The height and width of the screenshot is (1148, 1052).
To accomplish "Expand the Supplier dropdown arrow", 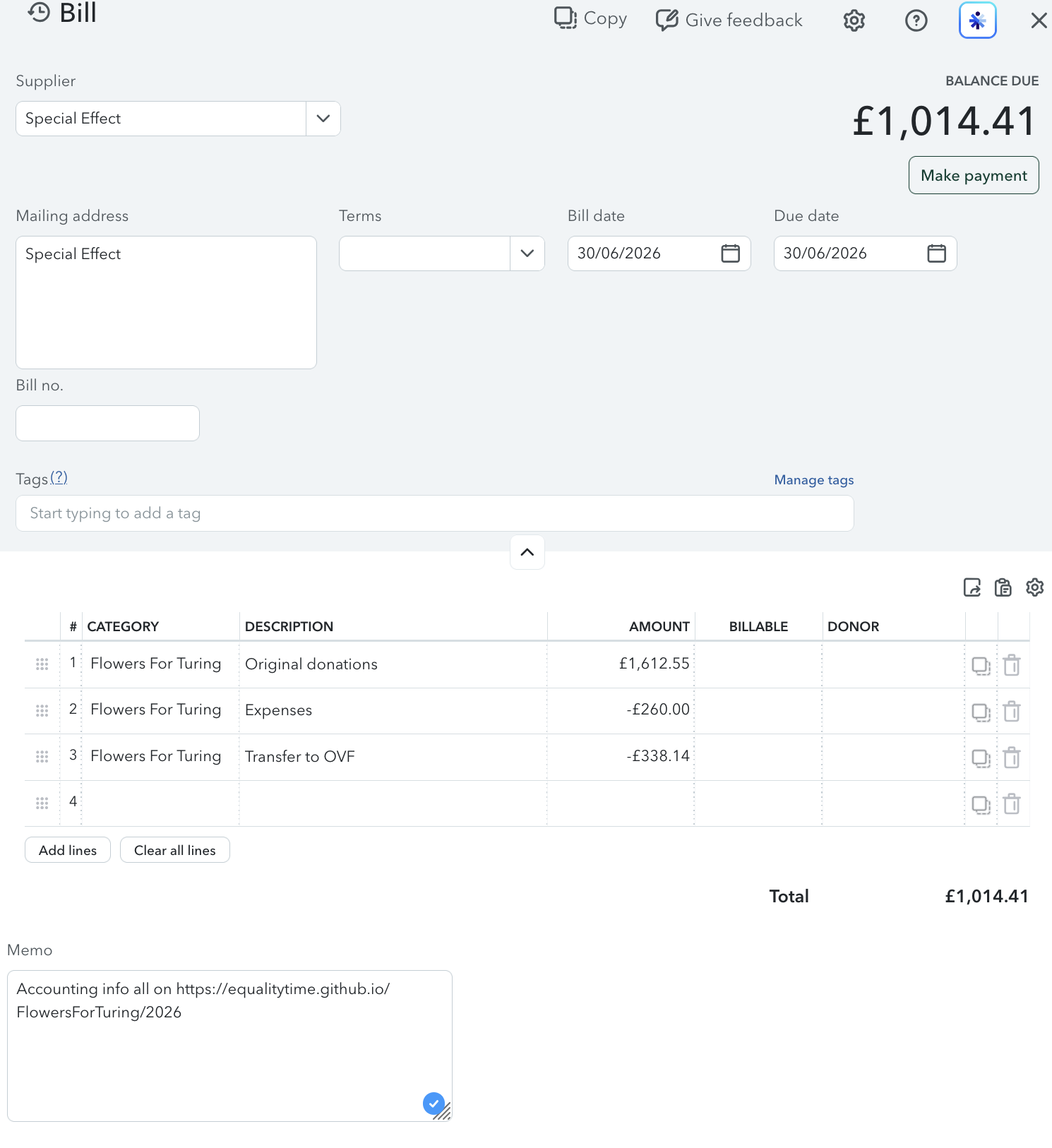I will [x=323, y=119].
